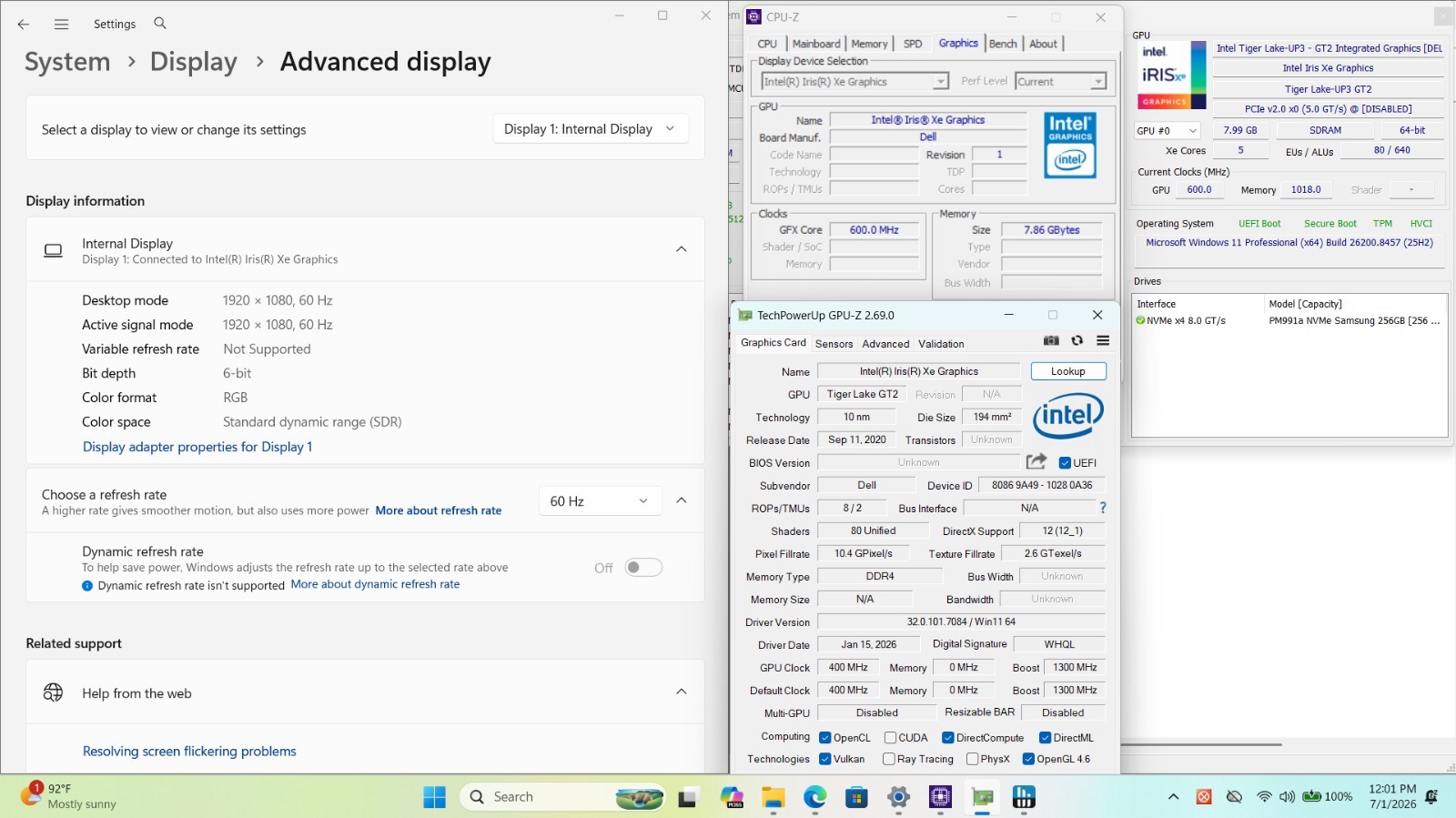Open the Display 1: Internal Display dropdown

click(x=590, y=129)
